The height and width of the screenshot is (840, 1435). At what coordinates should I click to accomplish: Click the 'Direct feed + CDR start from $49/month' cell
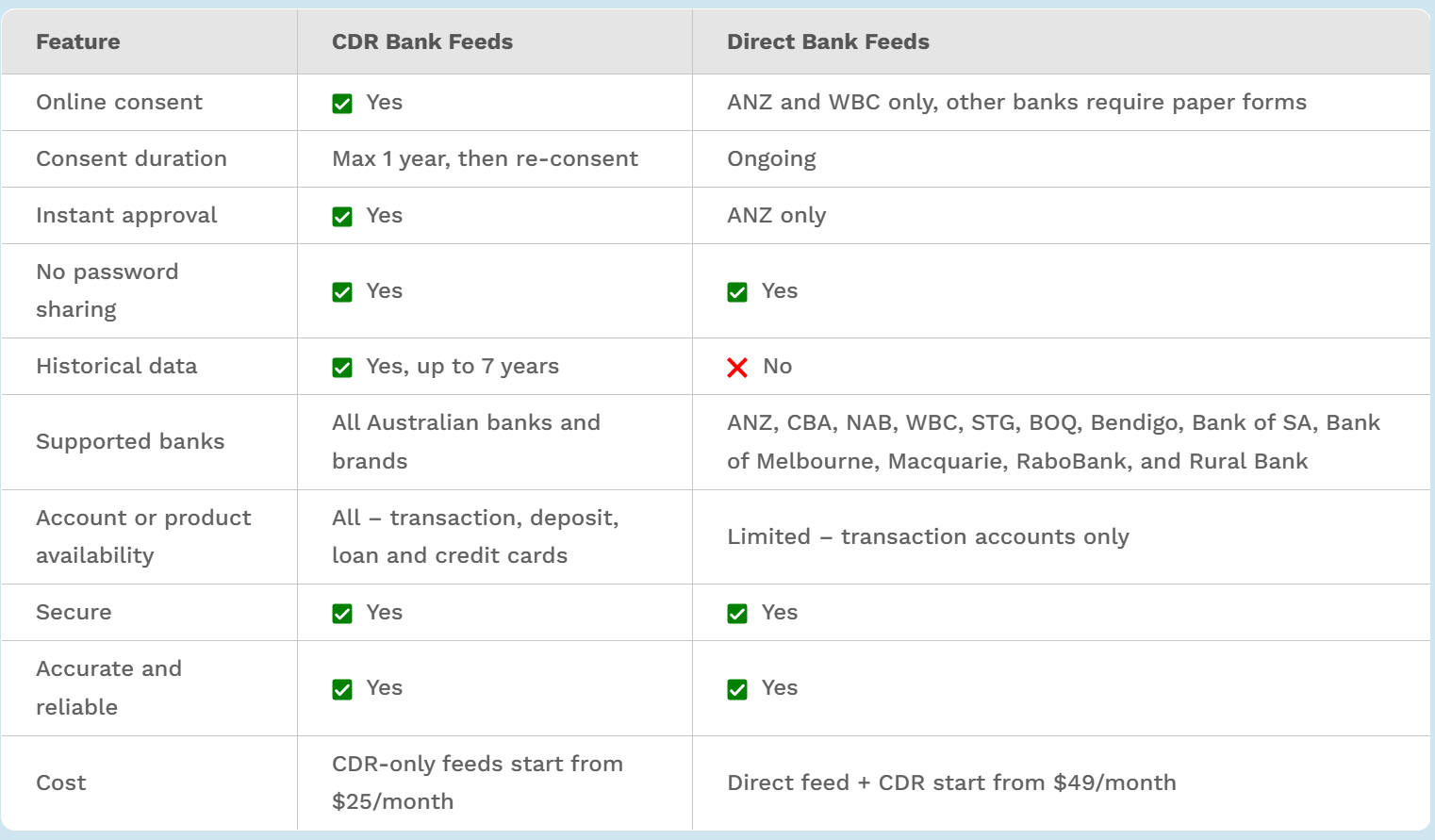[x=951, y=782]
